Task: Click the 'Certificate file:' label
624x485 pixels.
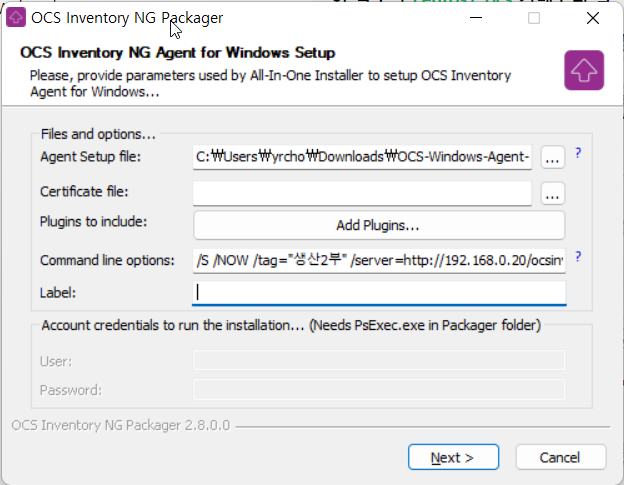Action: [84, 192]
